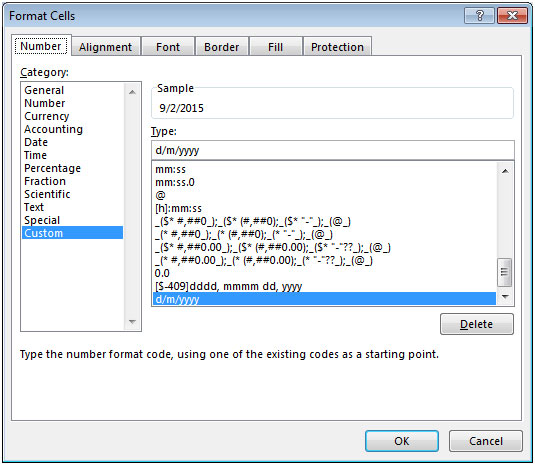This screenshot has height=465, width=535.
Task: Click format type list scroll down arrow
Action: (x=505, y=296)
